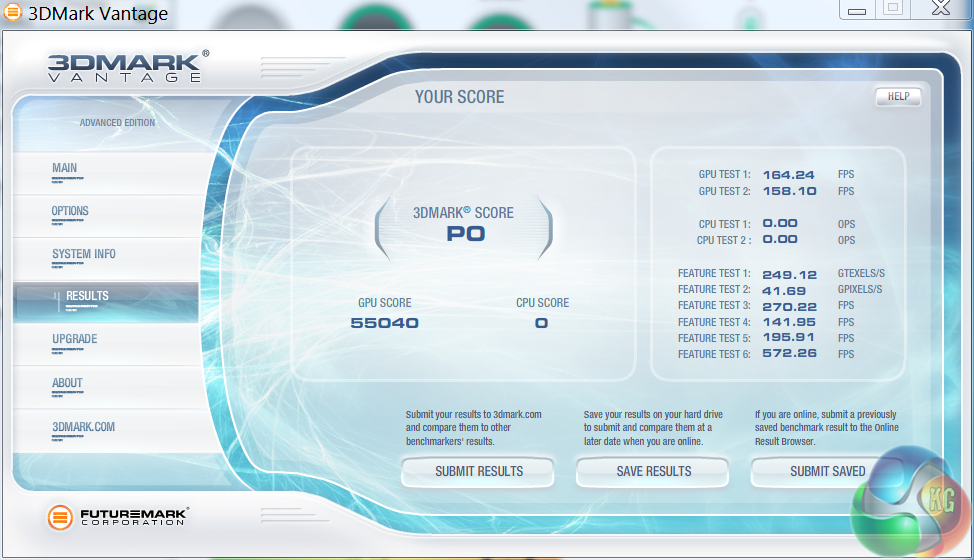Click the 3DMARK SCORE label
974x560 pixels.
[463, 213]
